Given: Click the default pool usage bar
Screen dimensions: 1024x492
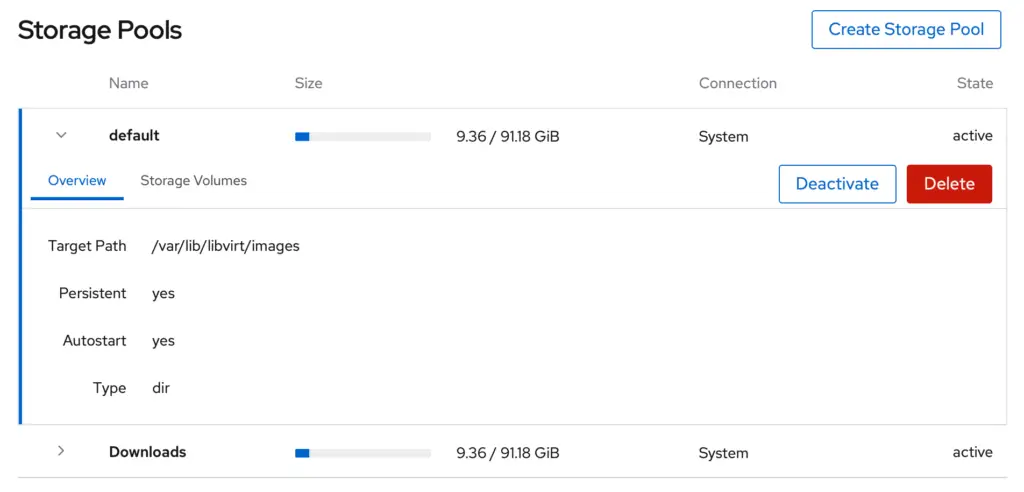Looking at the screenshot, I should tap(362, 137).
